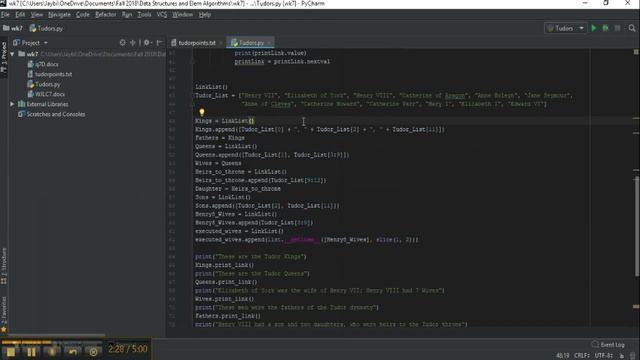The image size is (640, 360).
Task: Open the Code menu
Action: click(x=82, y=14)
